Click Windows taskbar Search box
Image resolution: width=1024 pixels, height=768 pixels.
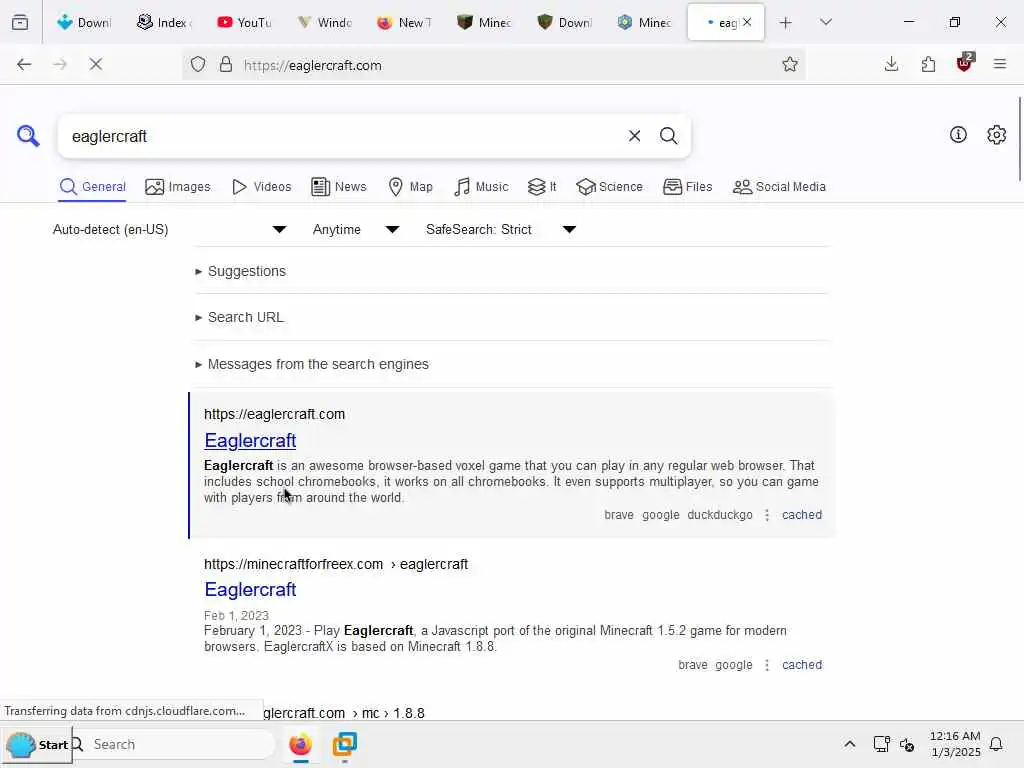coord(173,744)
